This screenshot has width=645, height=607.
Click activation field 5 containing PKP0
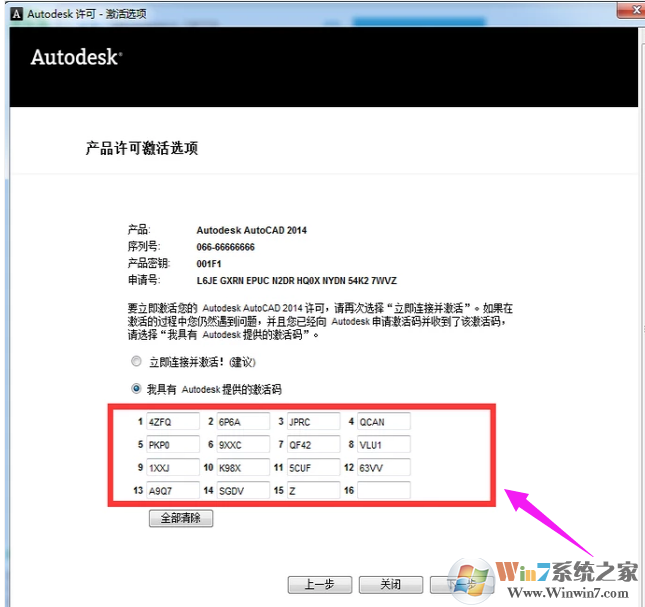[x=172, y=445]
